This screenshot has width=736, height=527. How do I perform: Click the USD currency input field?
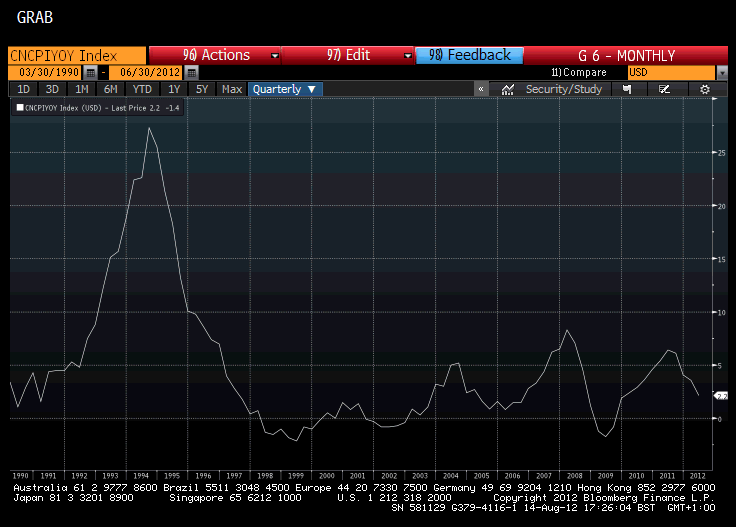672,73
